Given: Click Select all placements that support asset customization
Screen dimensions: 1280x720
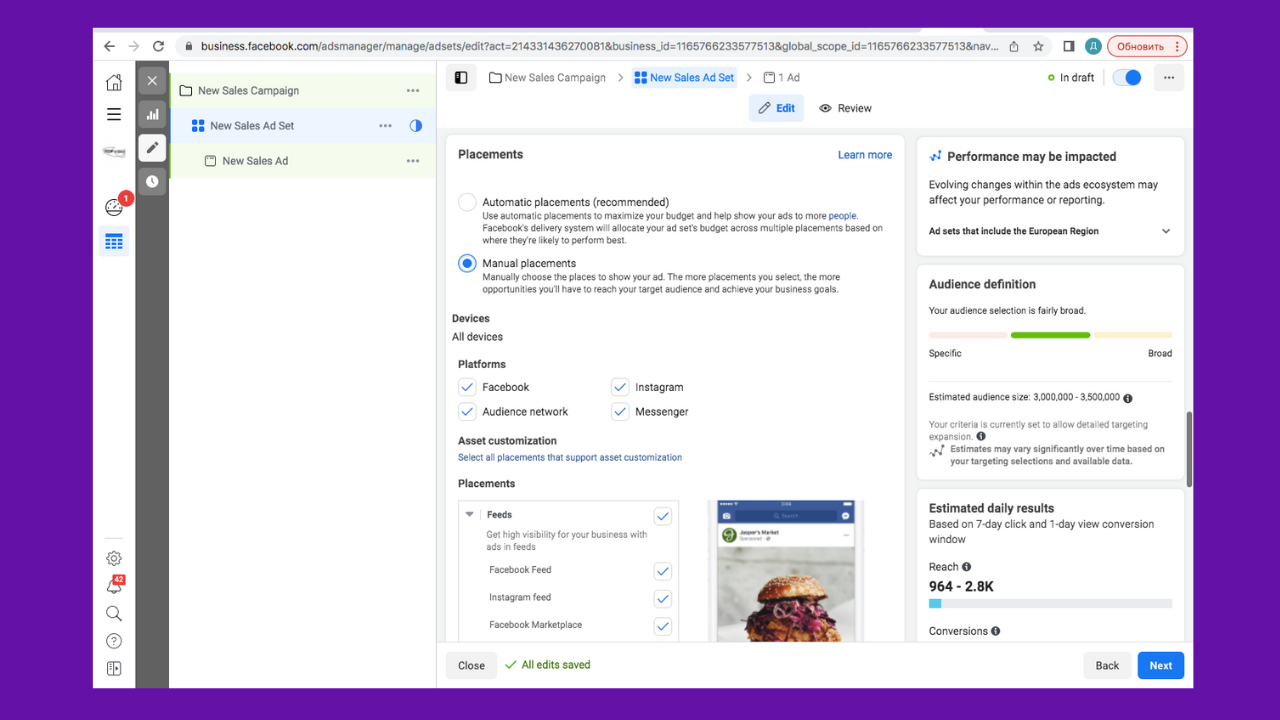Looking at the screenshot, I should pos(570,458).
